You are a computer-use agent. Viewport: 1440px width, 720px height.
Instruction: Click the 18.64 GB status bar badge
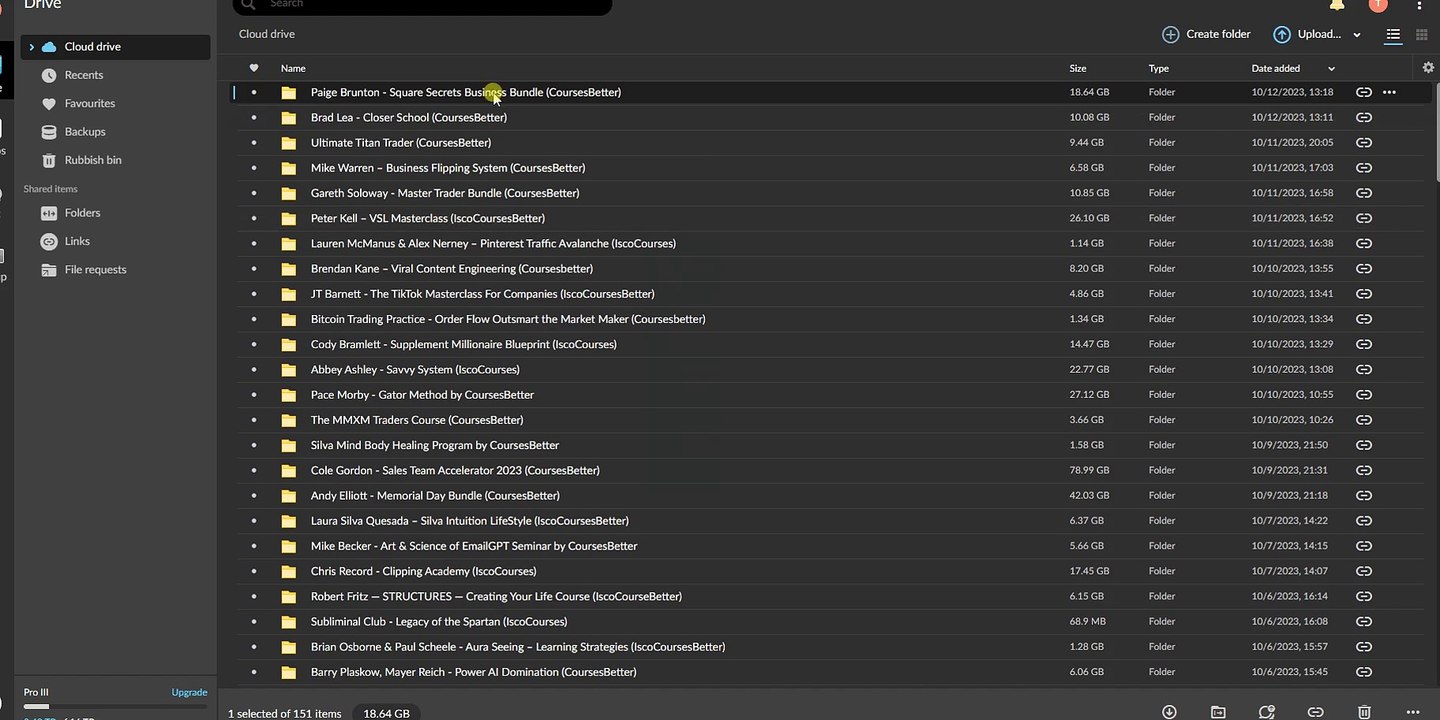point(386,713)
